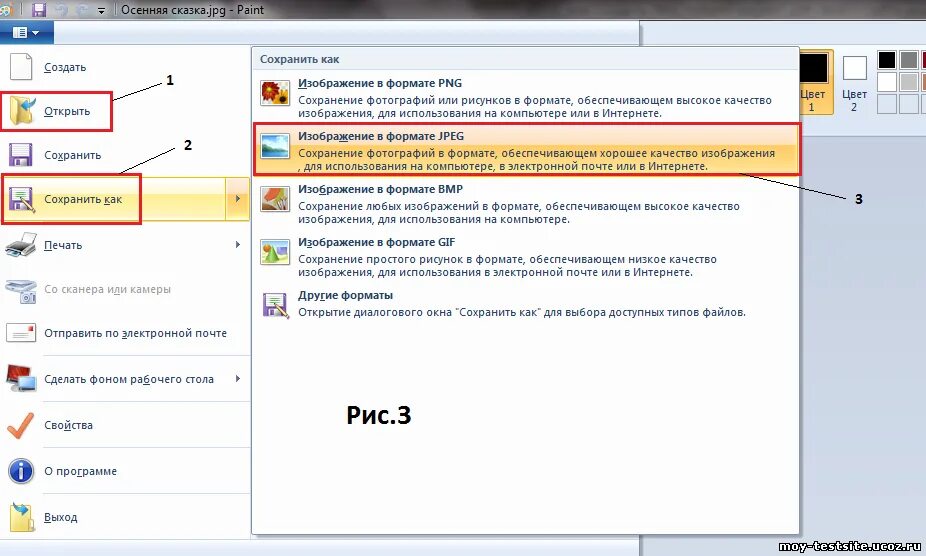Open the Печать printer menu item
Viewport: 926px width, 556px height.
pos(125,245)
